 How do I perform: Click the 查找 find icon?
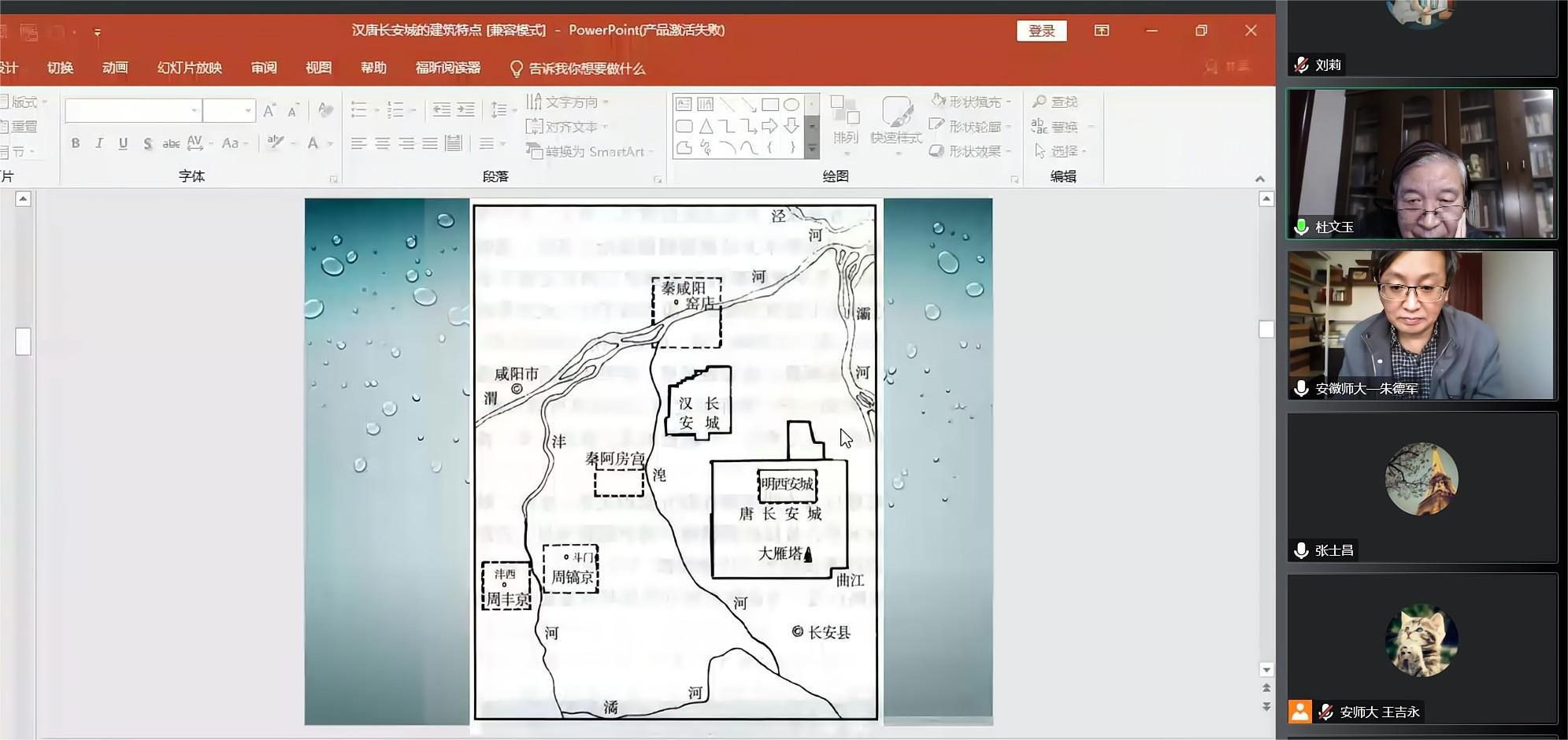coord(1055,102)
